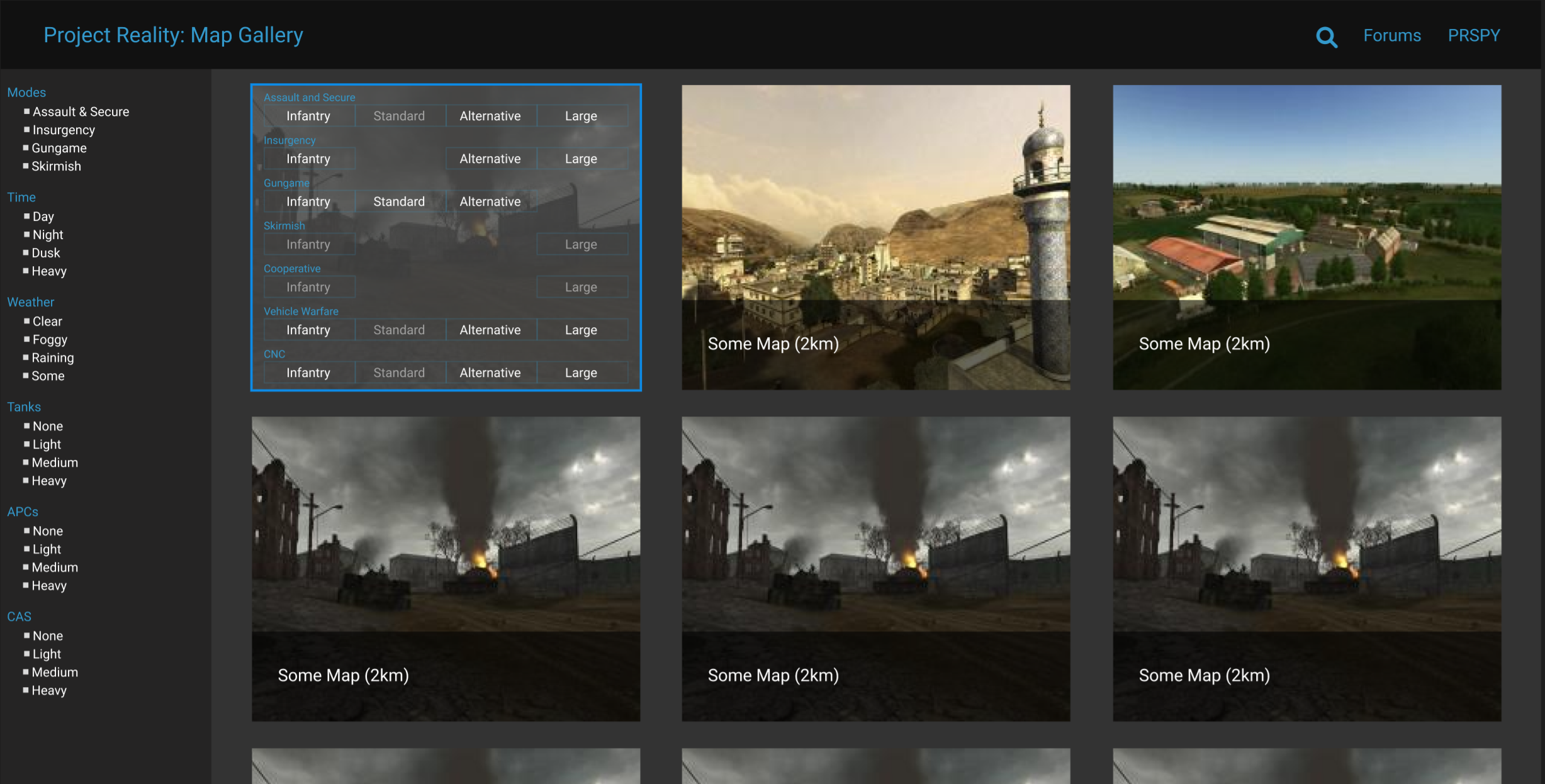Enable the Night time filter
Image resolution: width=1545 pixels, height=784 pixels.
[x=48, y=235]
